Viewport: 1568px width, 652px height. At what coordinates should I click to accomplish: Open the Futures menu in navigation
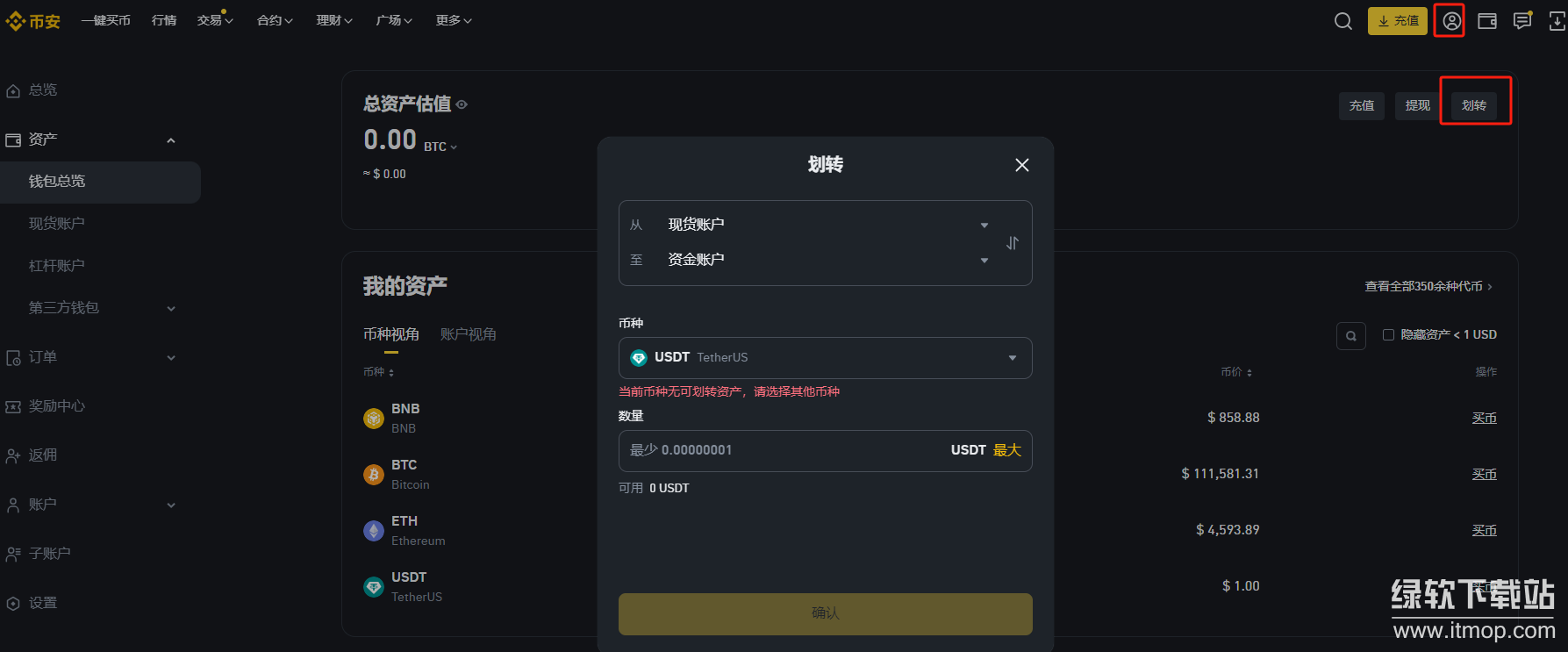coord(275,20)
